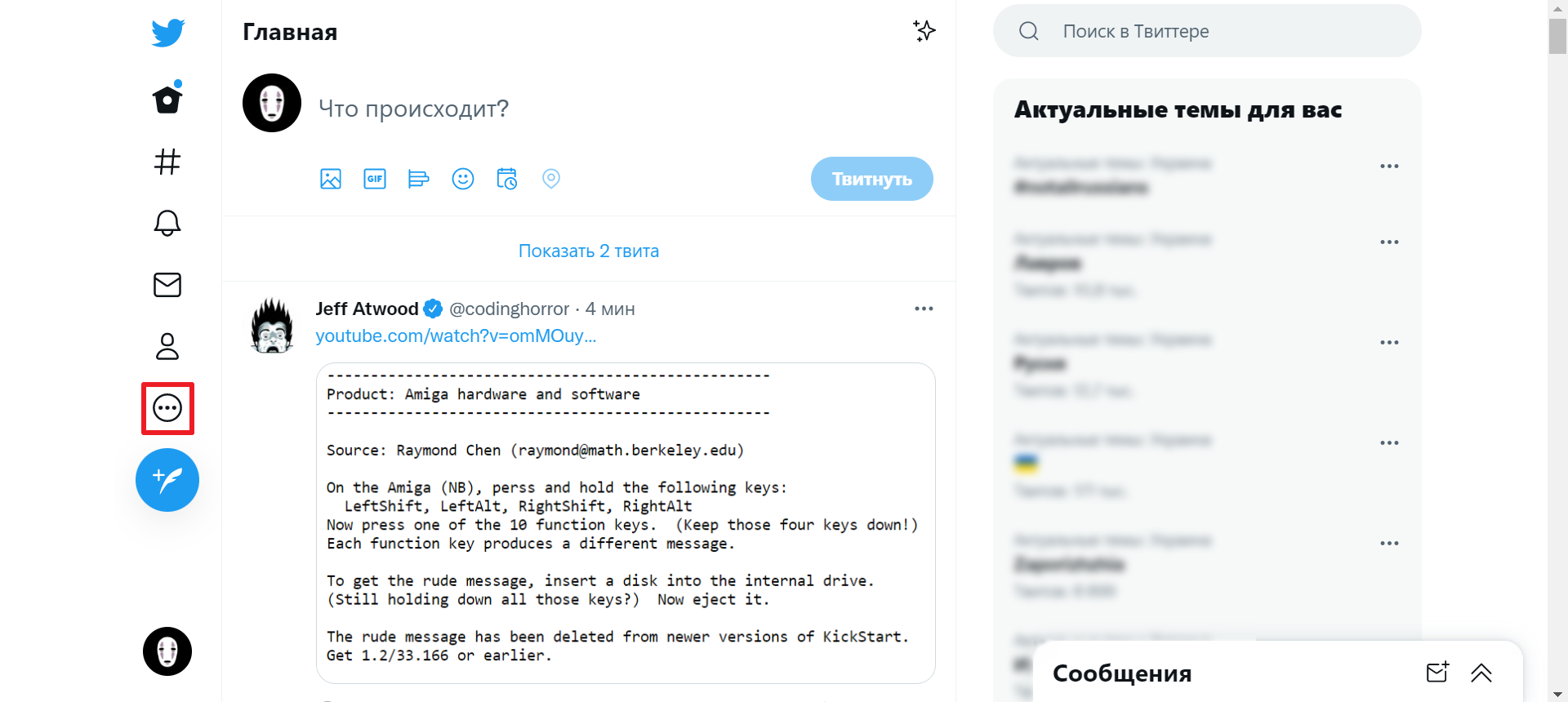
Task: Open the Messages envelope icon in sidebar
Action: [x=167, y=285]
